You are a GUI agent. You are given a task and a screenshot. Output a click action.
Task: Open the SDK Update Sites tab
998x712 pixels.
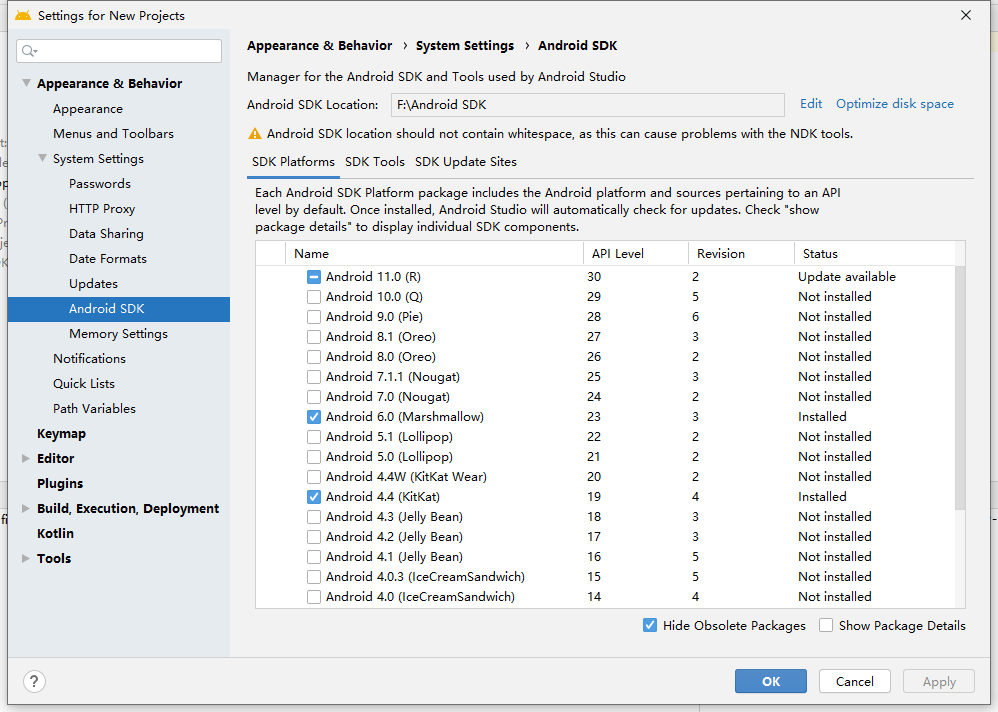pyautogui.click(x=466, y=161)
